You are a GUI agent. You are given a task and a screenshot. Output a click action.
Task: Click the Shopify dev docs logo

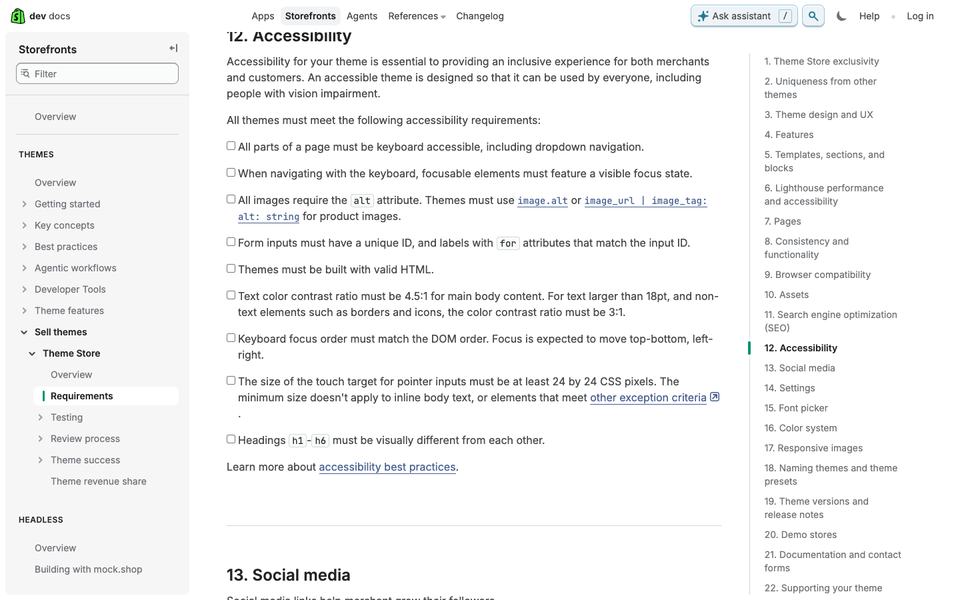(40, 16)
